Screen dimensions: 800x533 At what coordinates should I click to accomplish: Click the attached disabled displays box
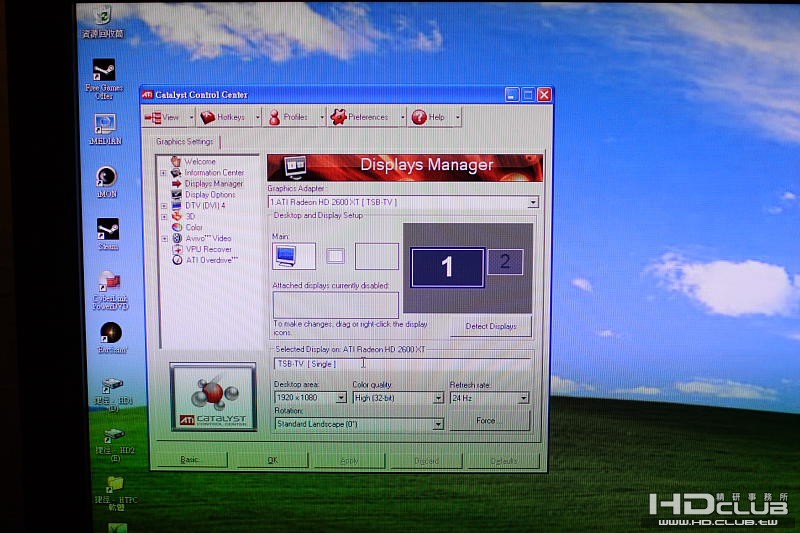point(335,305)
